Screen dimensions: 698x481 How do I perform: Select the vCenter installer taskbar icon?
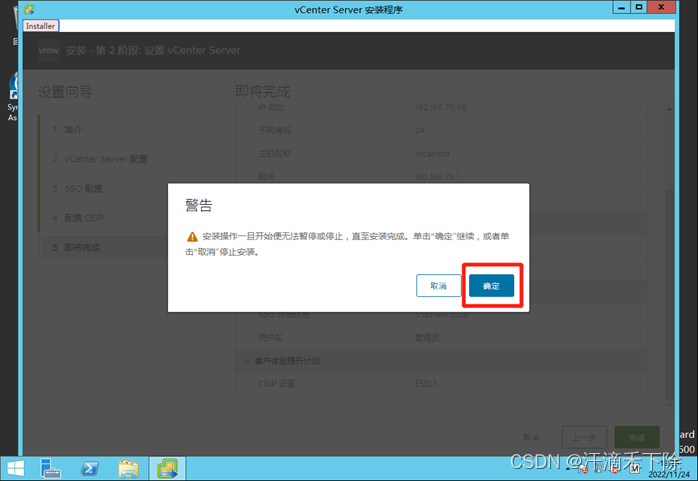pos(167,469)
